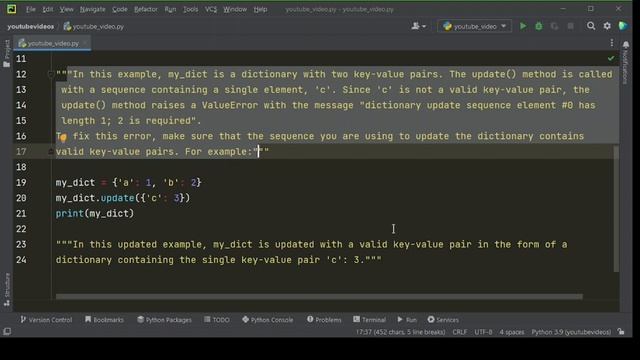Click line number 19 in the gutter
The image size is (640, 360).
pos(21,182)
